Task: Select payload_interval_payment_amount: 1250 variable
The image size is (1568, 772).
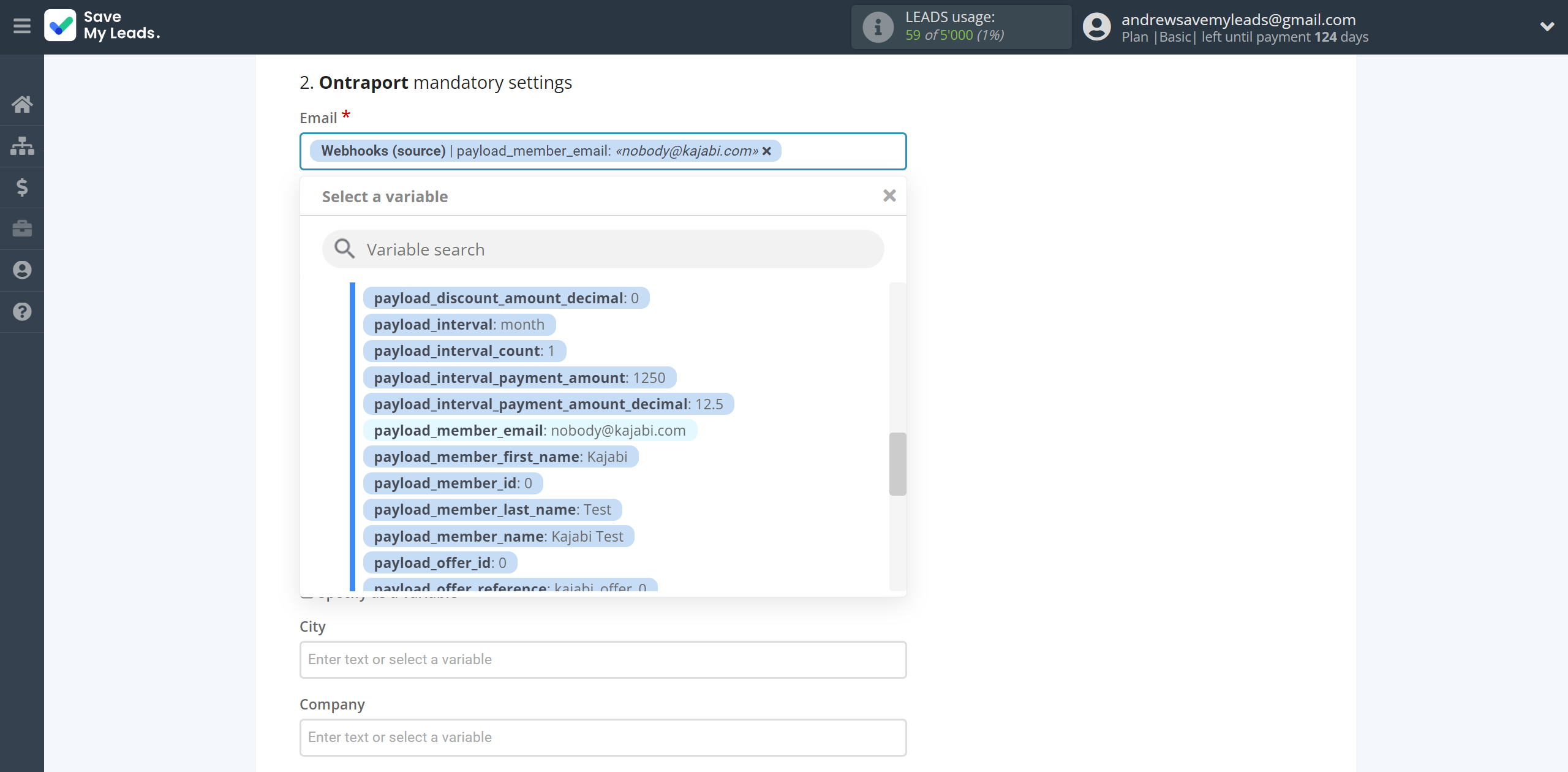Action: (519, 378)
